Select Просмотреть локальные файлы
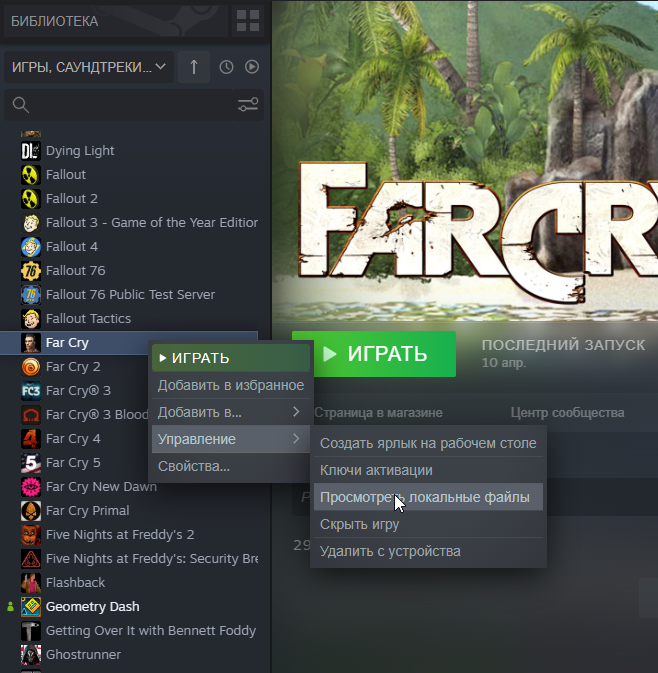The height and width of the screenshot is (673, 658). click(x=428, y=497)
